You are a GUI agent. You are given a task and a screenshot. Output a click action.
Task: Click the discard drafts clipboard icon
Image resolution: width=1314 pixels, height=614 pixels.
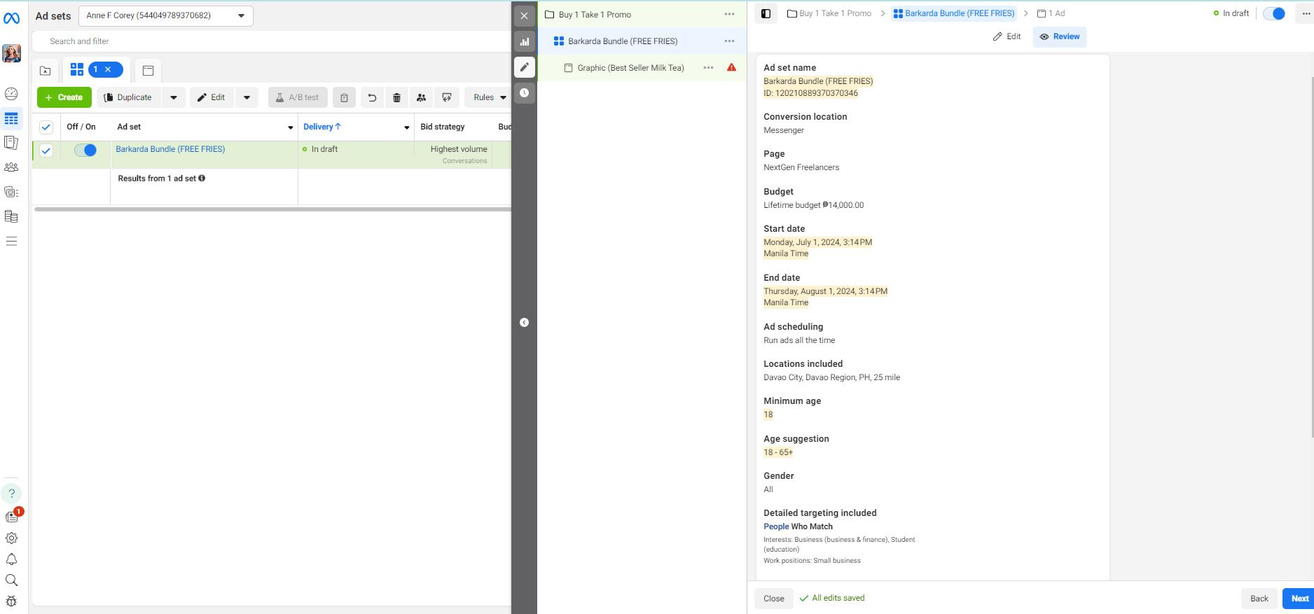pos(344,97)
